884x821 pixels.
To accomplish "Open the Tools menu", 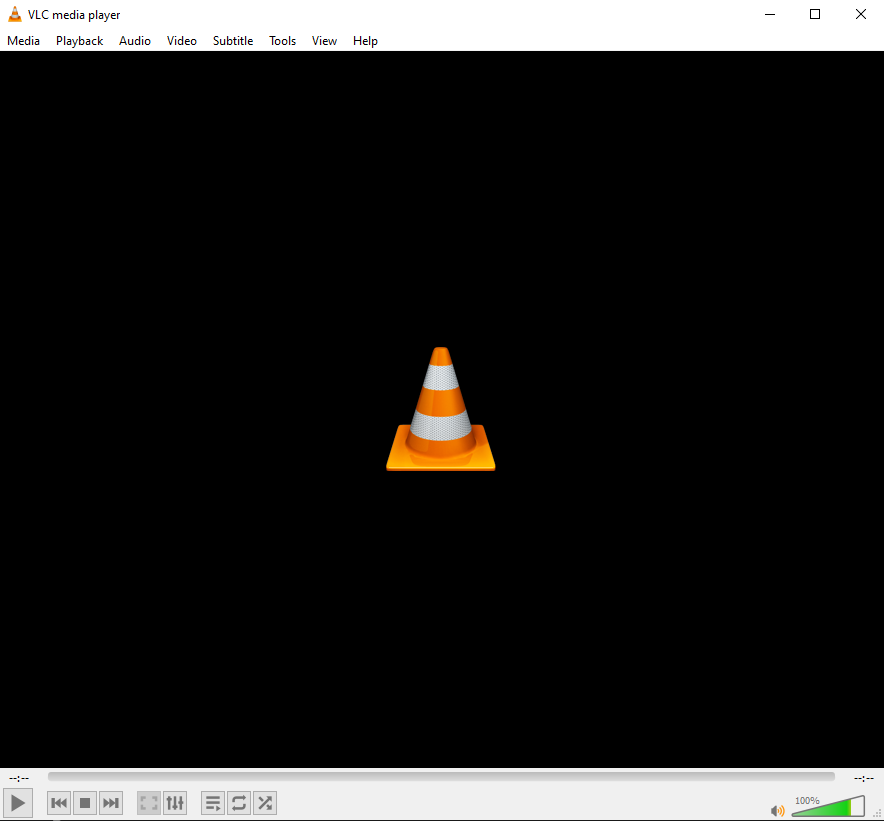I will coord(282,41).
